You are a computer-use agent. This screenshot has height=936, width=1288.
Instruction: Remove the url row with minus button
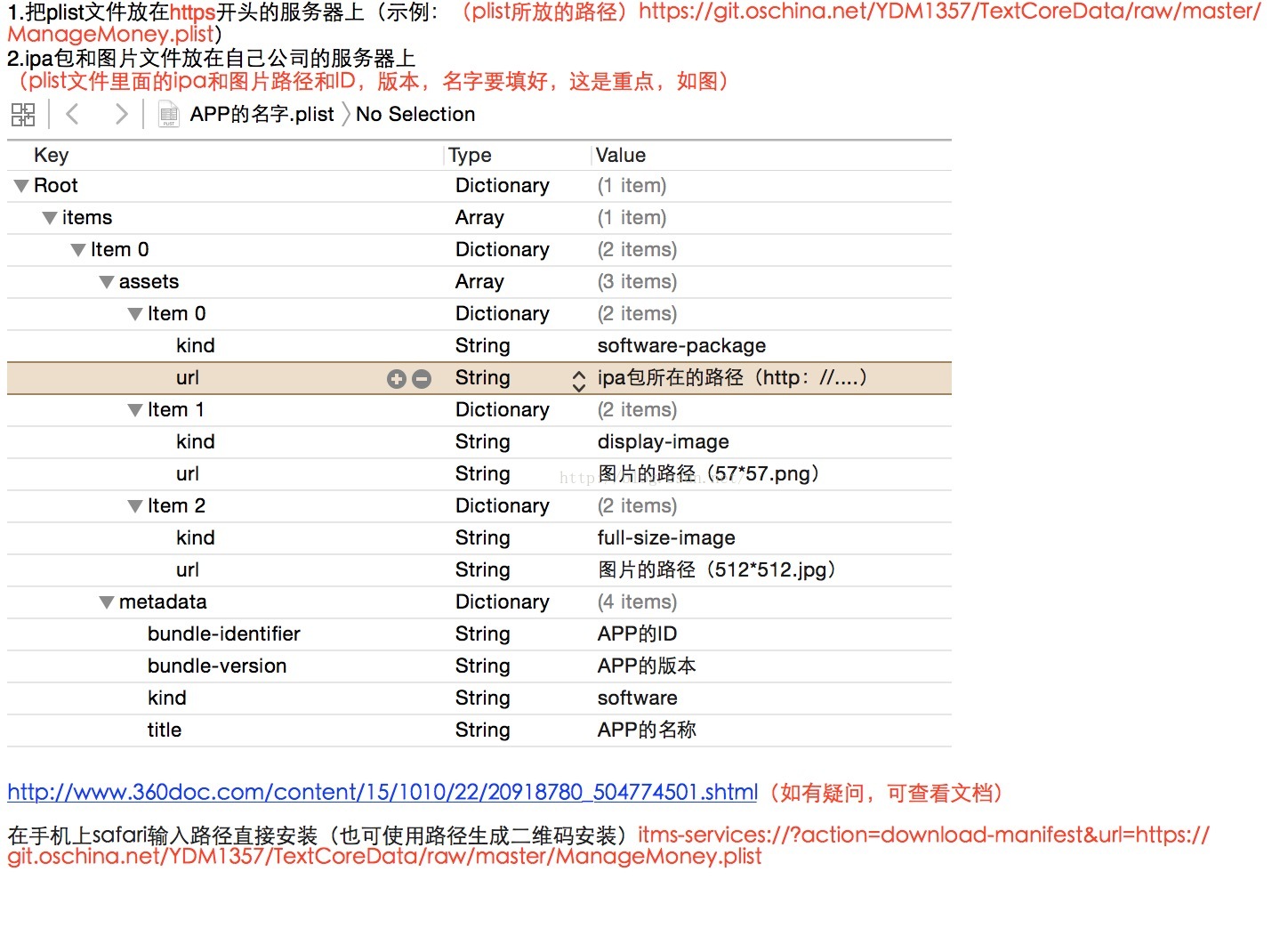(422, 379)
